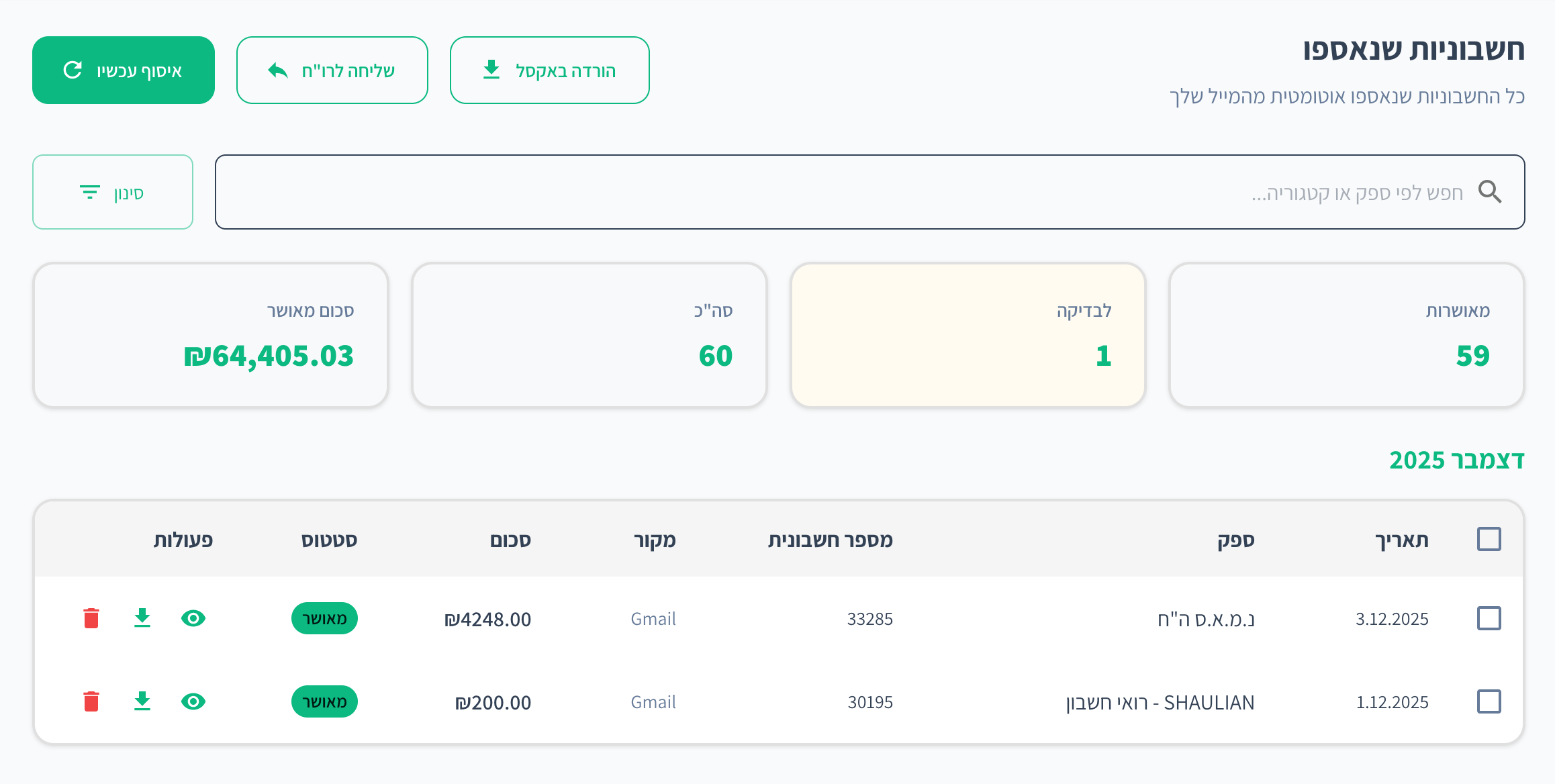The width and height of the screenshot is (1555, 784).
Task: Click שליחה לרו"ח send to accountant
Action: click(x=332, y=70)
